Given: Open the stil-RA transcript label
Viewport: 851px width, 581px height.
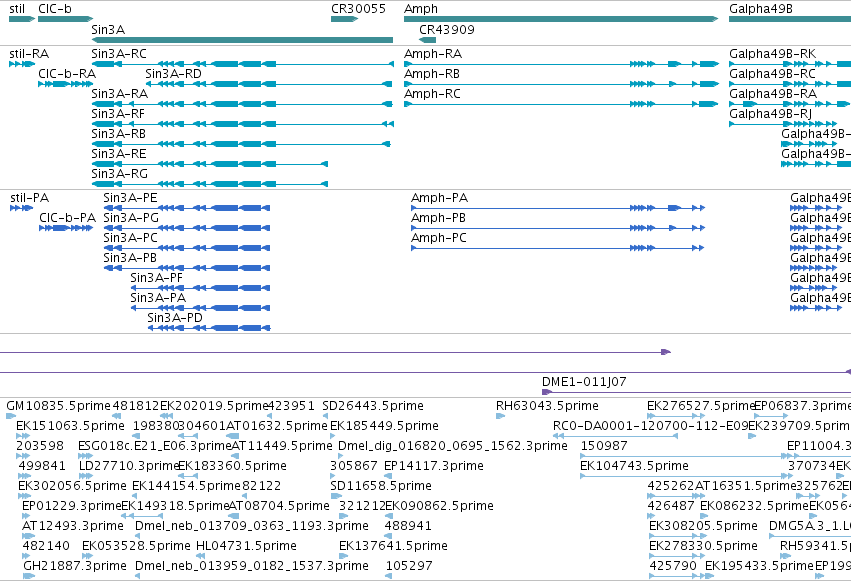Looking at the screenshot, I should 29,54.
